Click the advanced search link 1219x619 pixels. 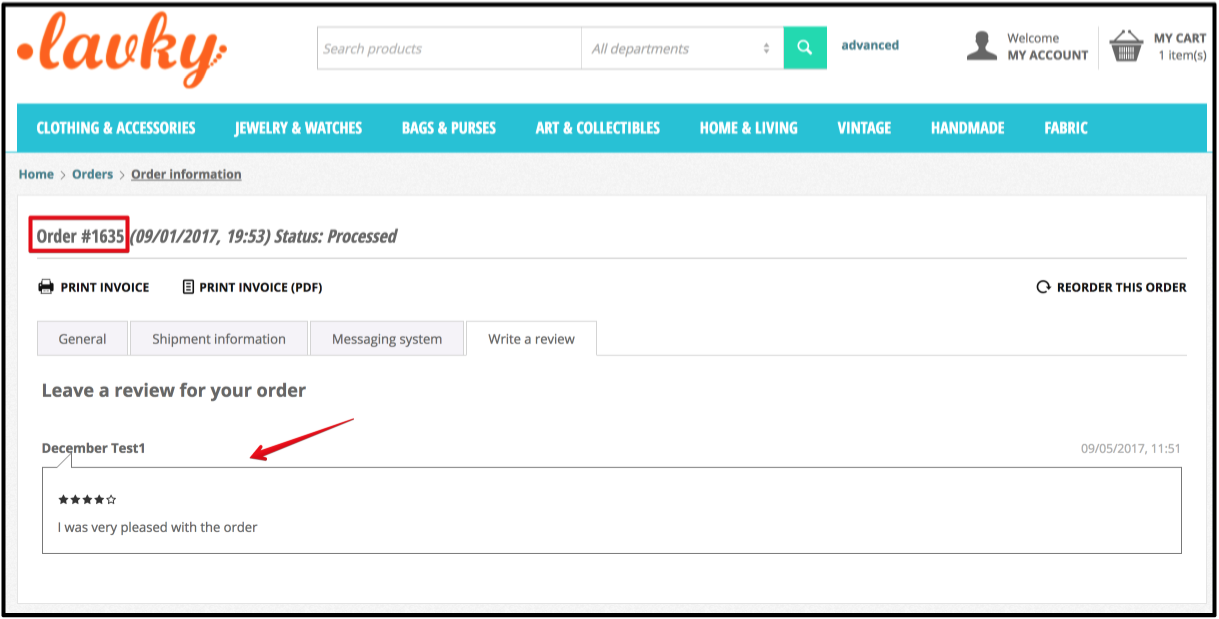870,45
